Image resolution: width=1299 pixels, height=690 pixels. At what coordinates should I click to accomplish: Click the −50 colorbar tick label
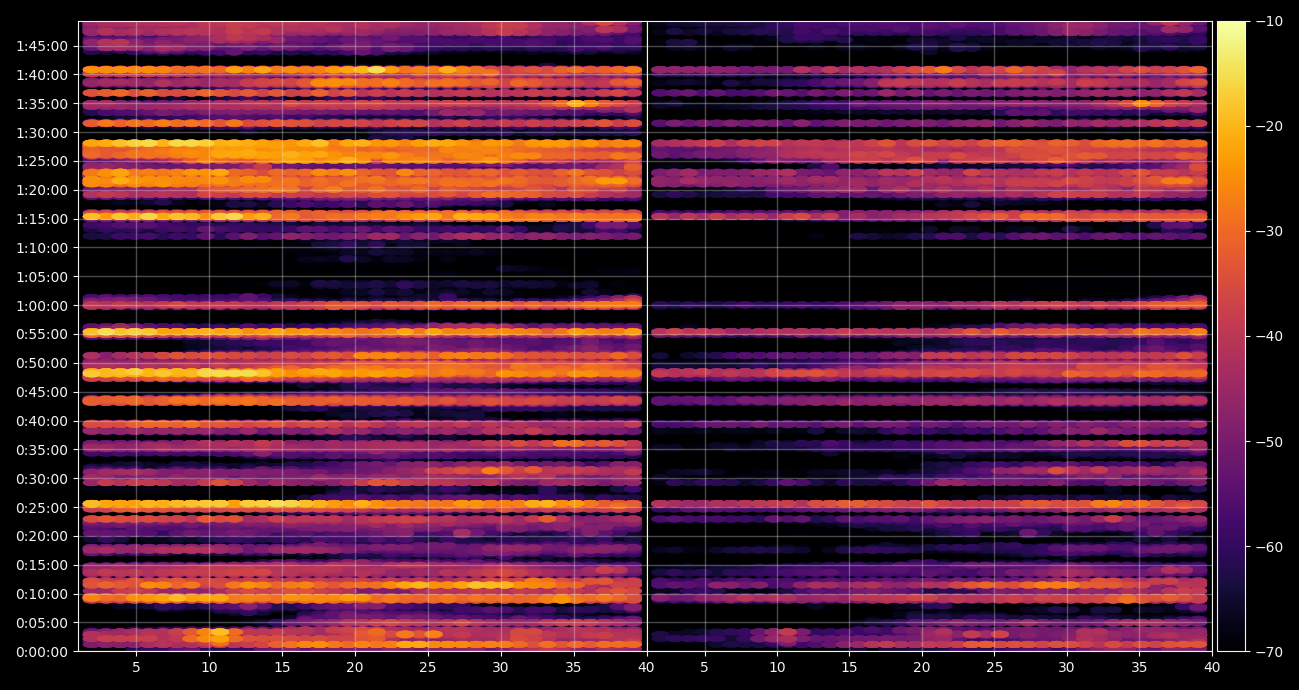(1270, 441)
